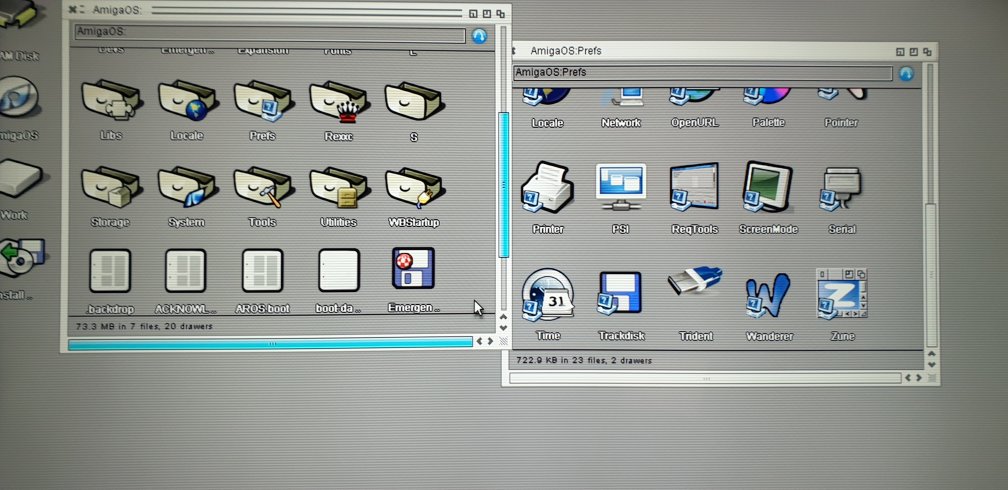Go to parent directory in Prefs window
The width and height of the screenshot is (1008, 490).
coord(906,74)
